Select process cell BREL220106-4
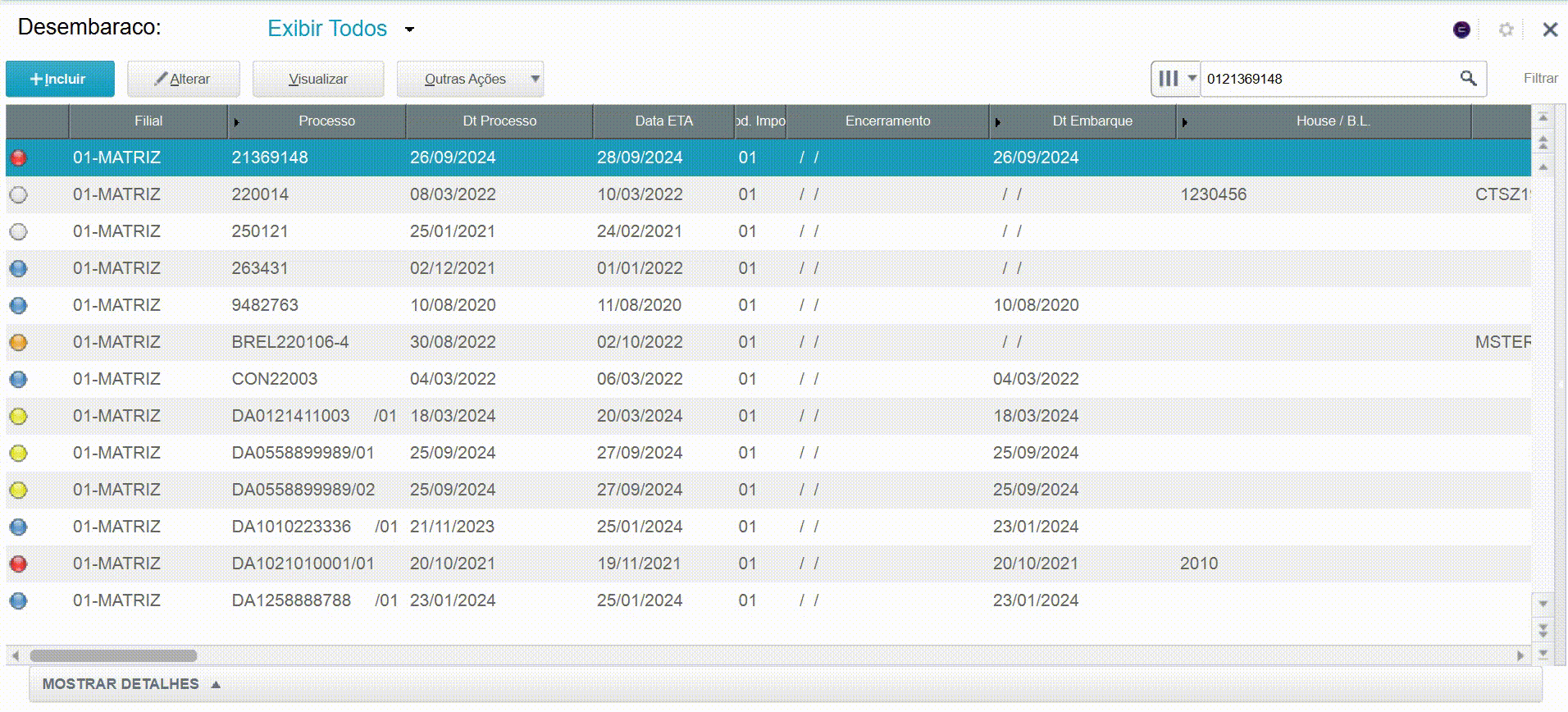 point(290,342)
